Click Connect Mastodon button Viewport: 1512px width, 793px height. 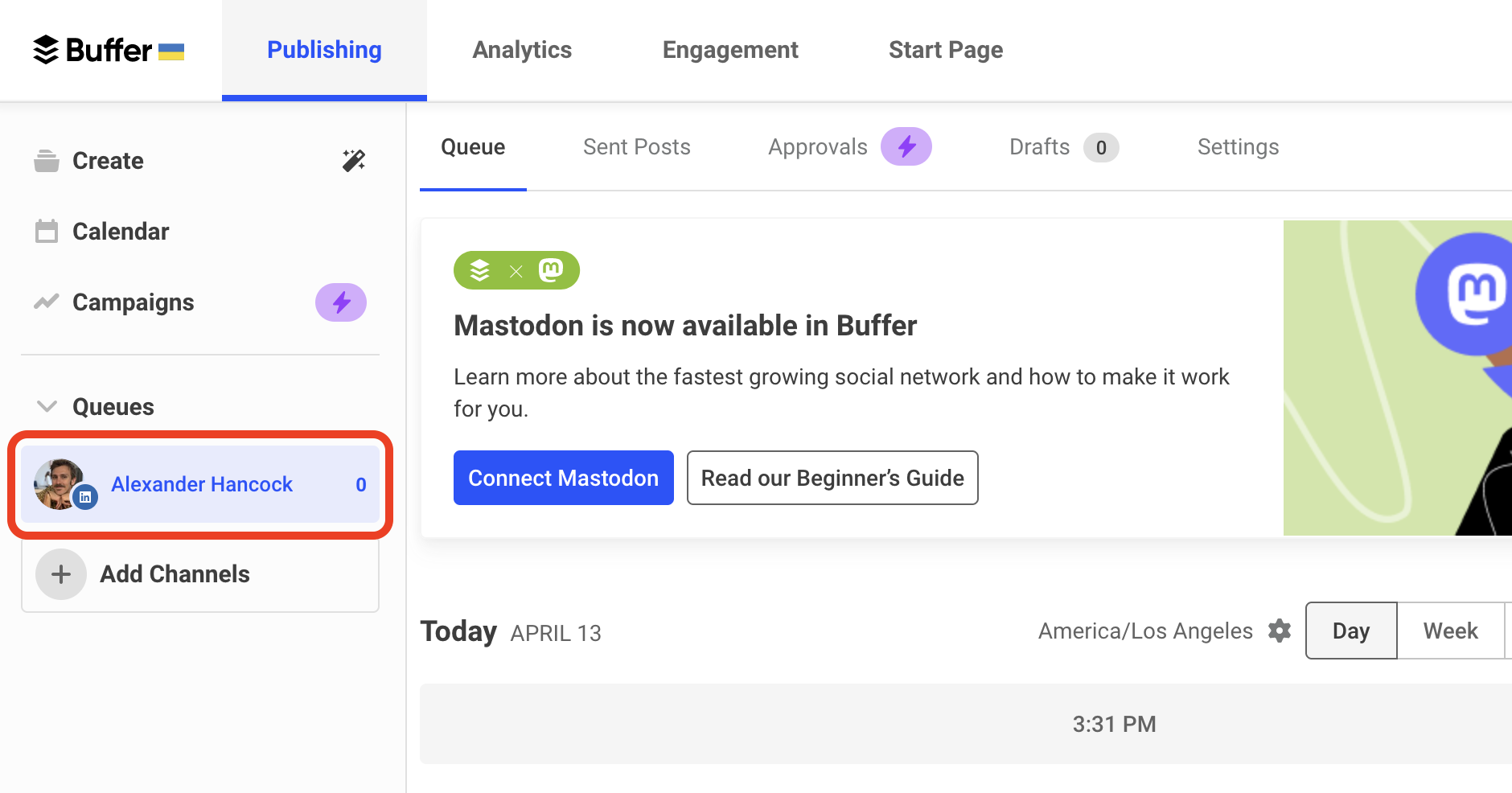[564, 478]
